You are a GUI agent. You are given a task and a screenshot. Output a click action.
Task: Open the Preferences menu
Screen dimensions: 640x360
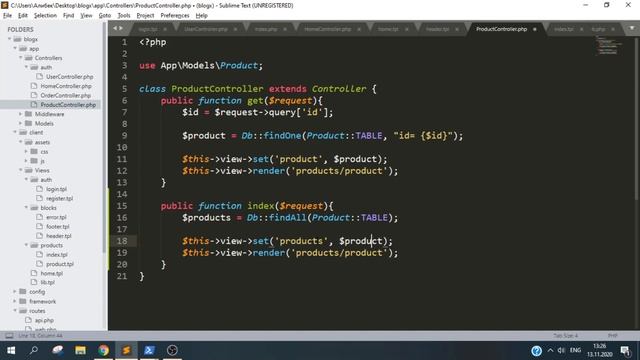(x=175, y=16)
